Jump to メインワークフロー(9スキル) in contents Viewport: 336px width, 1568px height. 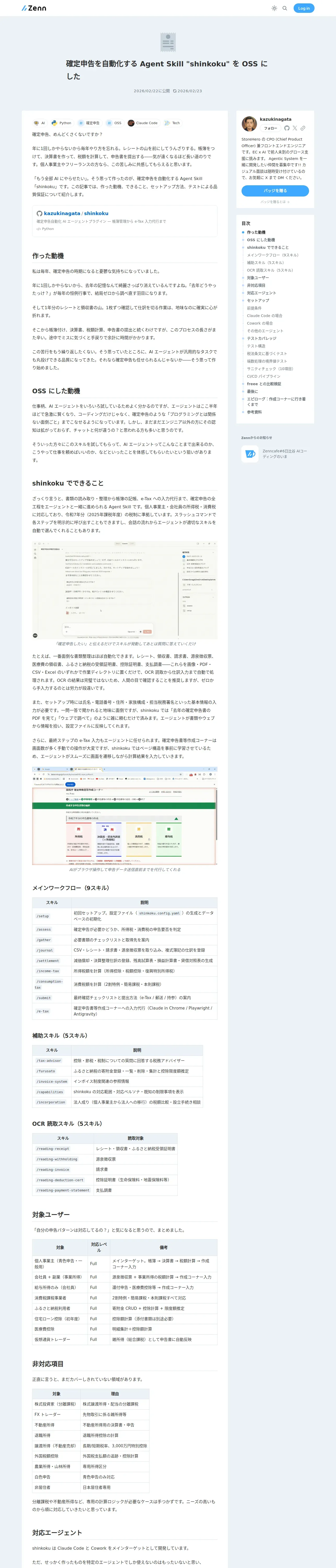273,255
